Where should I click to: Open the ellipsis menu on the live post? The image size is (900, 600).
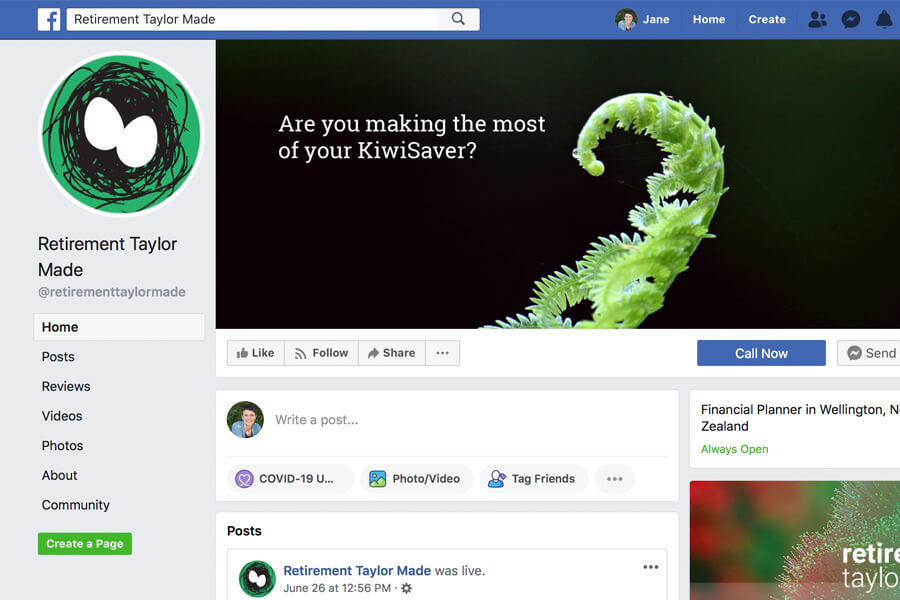pyautogui.click(x=650, y=567)
